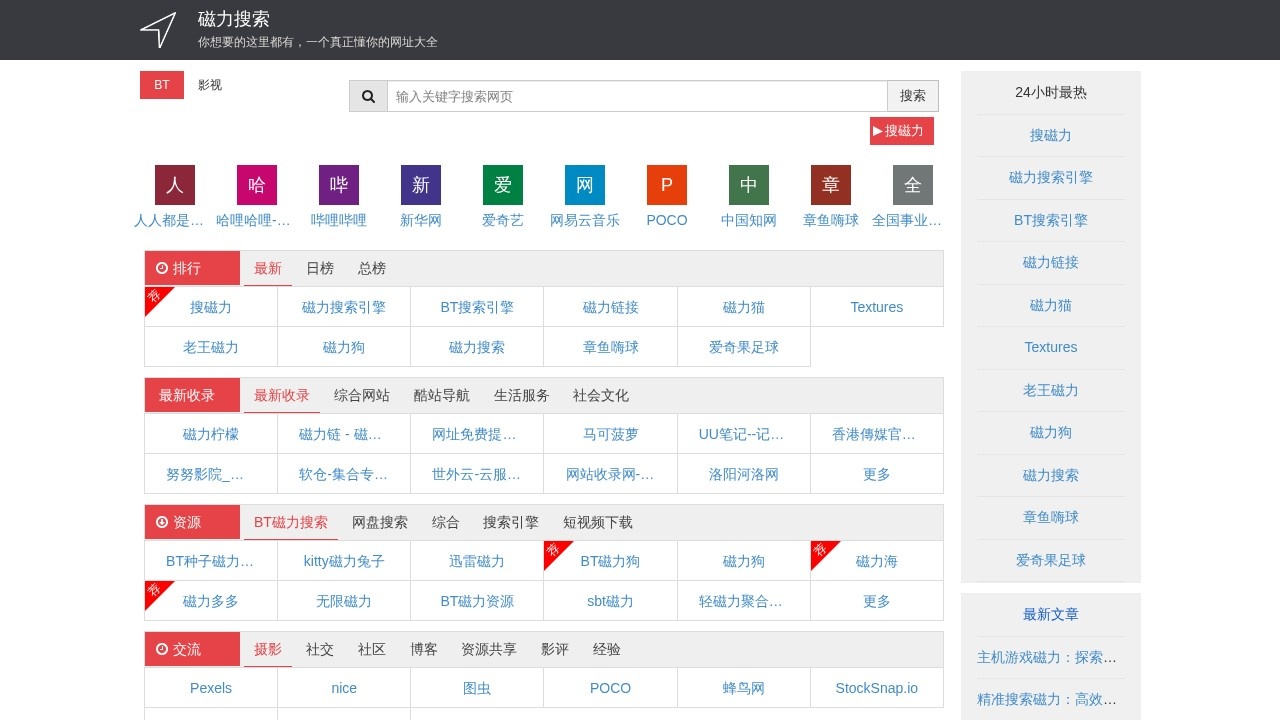Open the 哈哩哈哩 pink tile icon
1280x720 pixels.
(257, 185)
